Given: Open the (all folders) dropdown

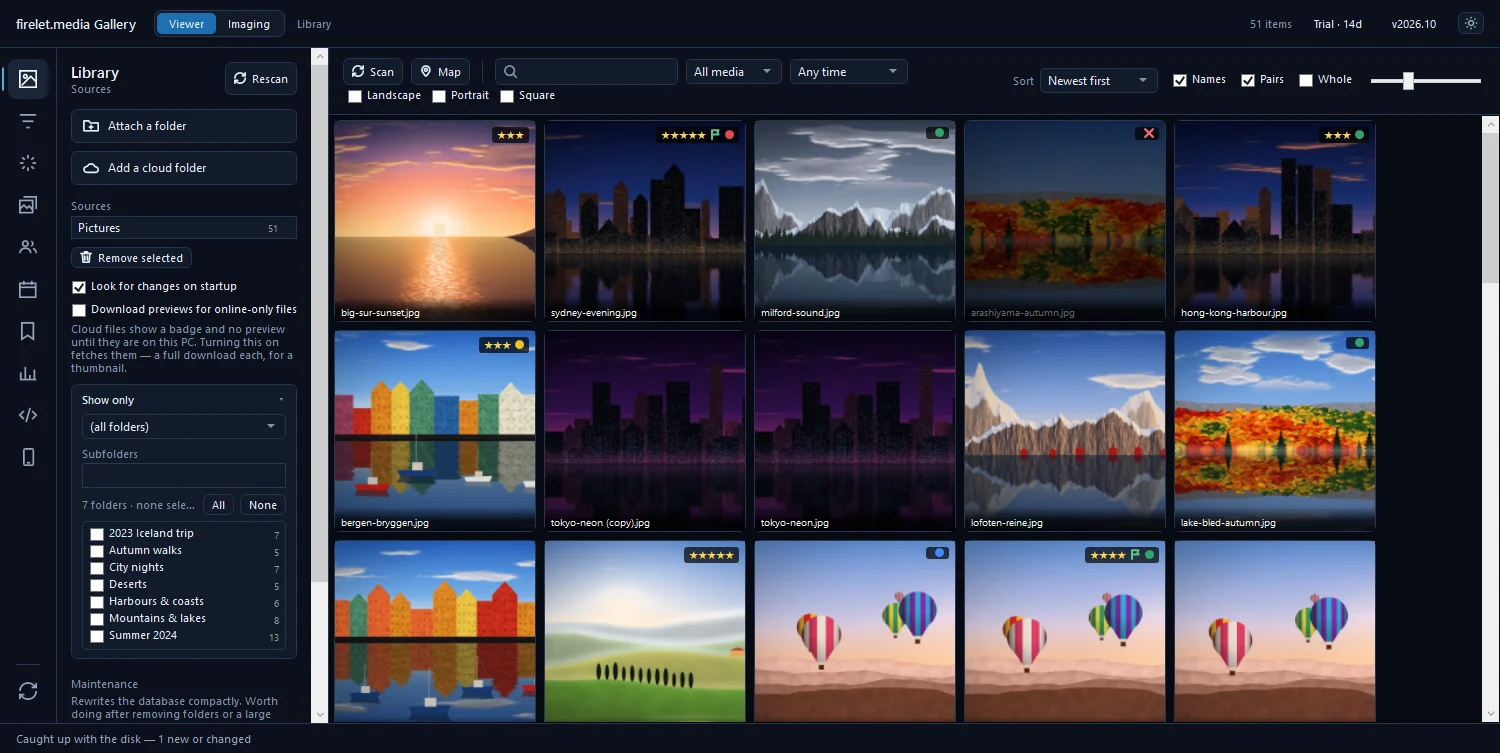Looking at the screenshot, I should [184, 427].
